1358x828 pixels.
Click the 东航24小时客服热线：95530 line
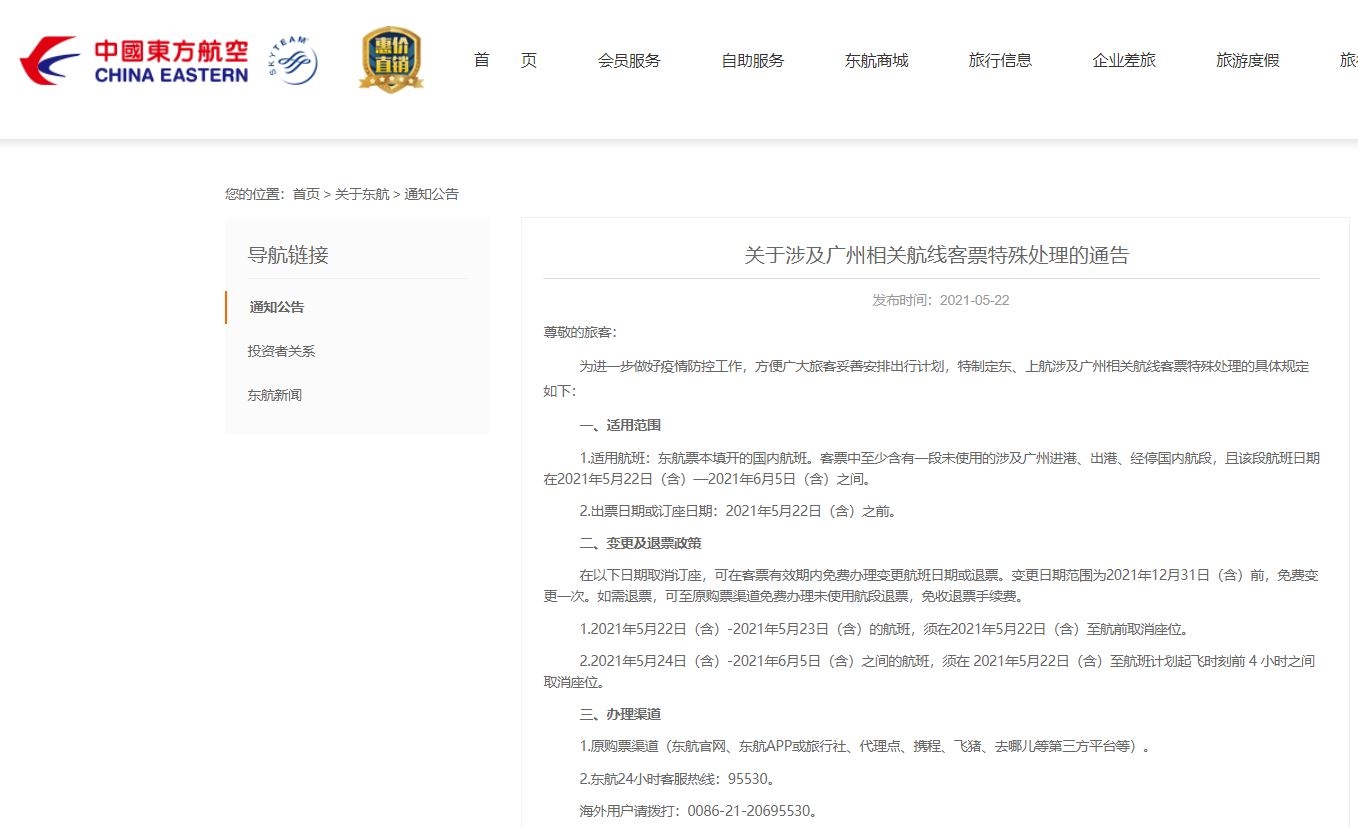point(677,778)
